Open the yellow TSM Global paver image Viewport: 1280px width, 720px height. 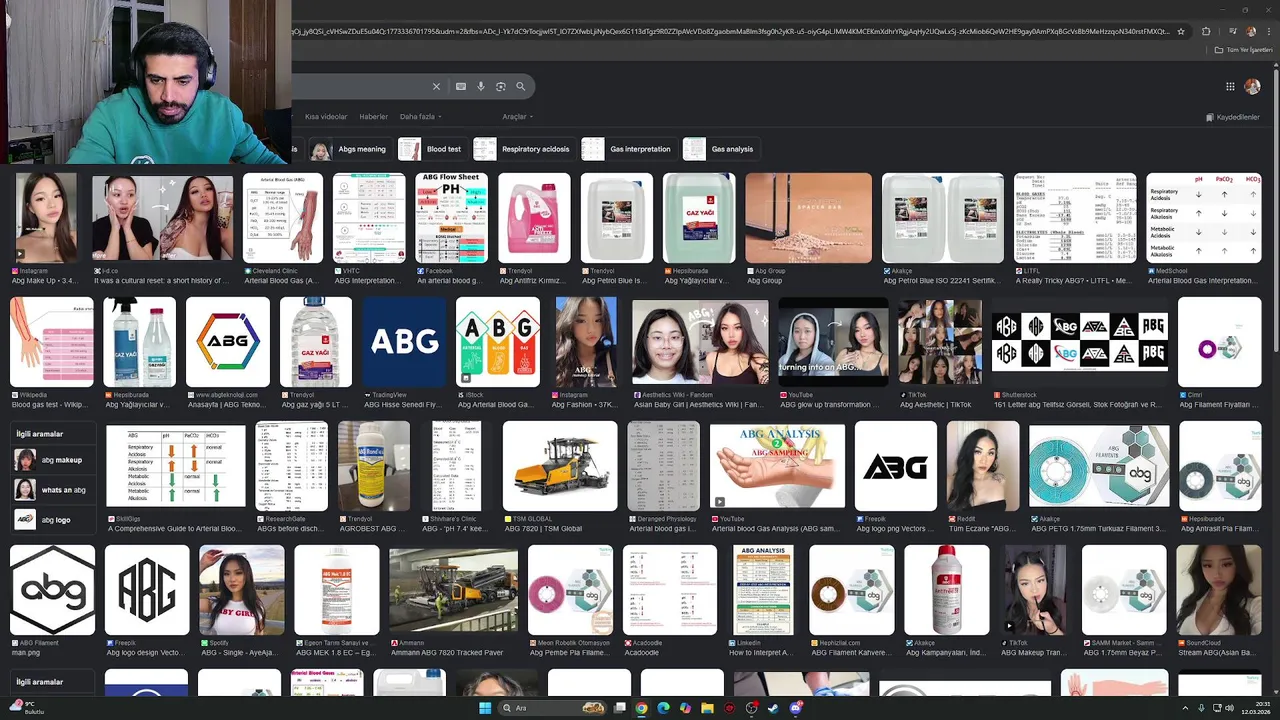pos(560,466)
